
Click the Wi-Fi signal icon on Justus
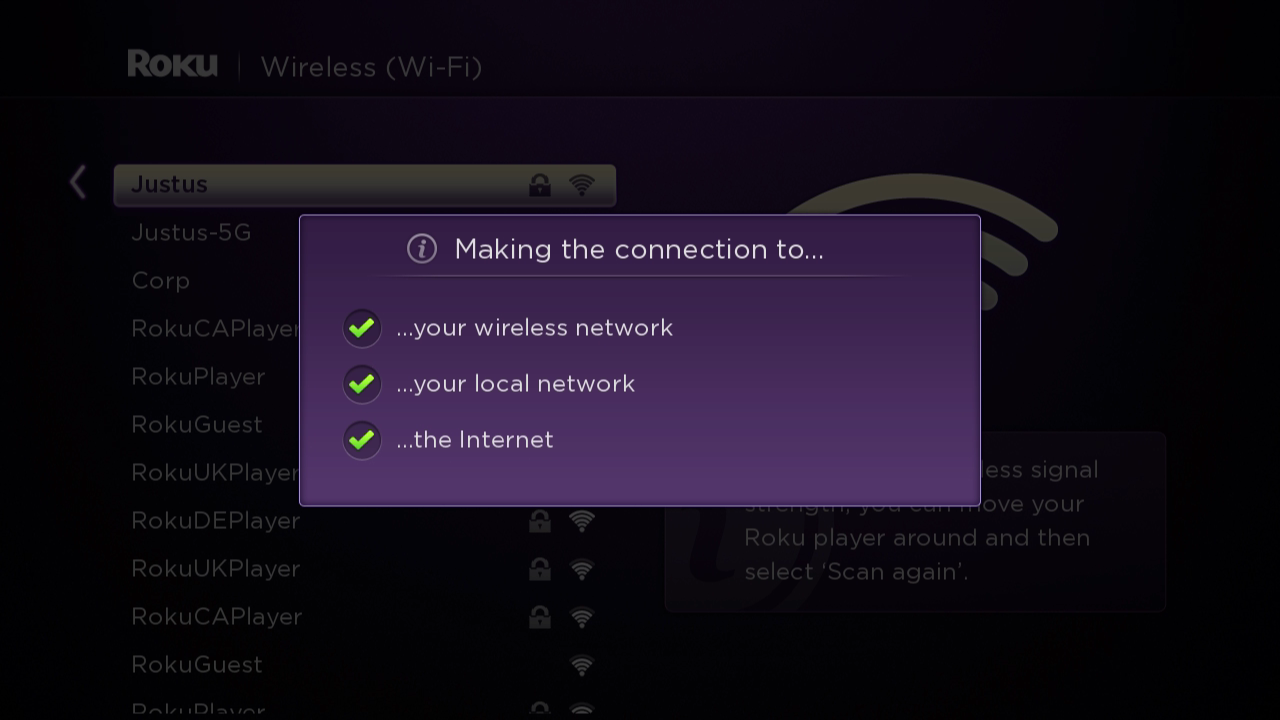[x=582, y=185]
